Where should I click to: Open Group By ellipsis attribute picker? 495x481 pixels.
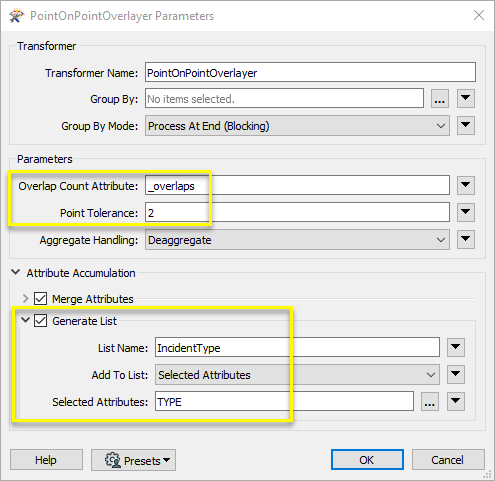(439, 99)
